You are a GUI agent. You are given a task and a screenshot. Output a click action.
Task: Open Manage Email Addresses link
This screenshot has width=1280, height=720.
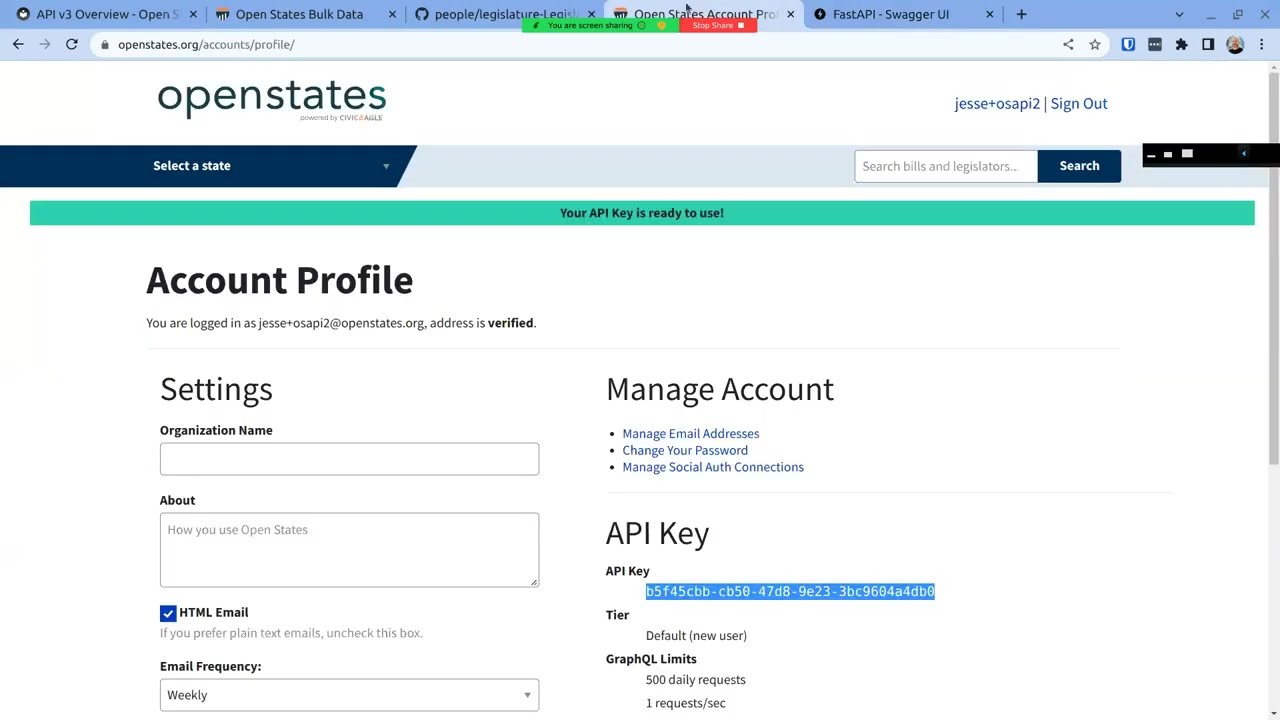tap(691, 433)
